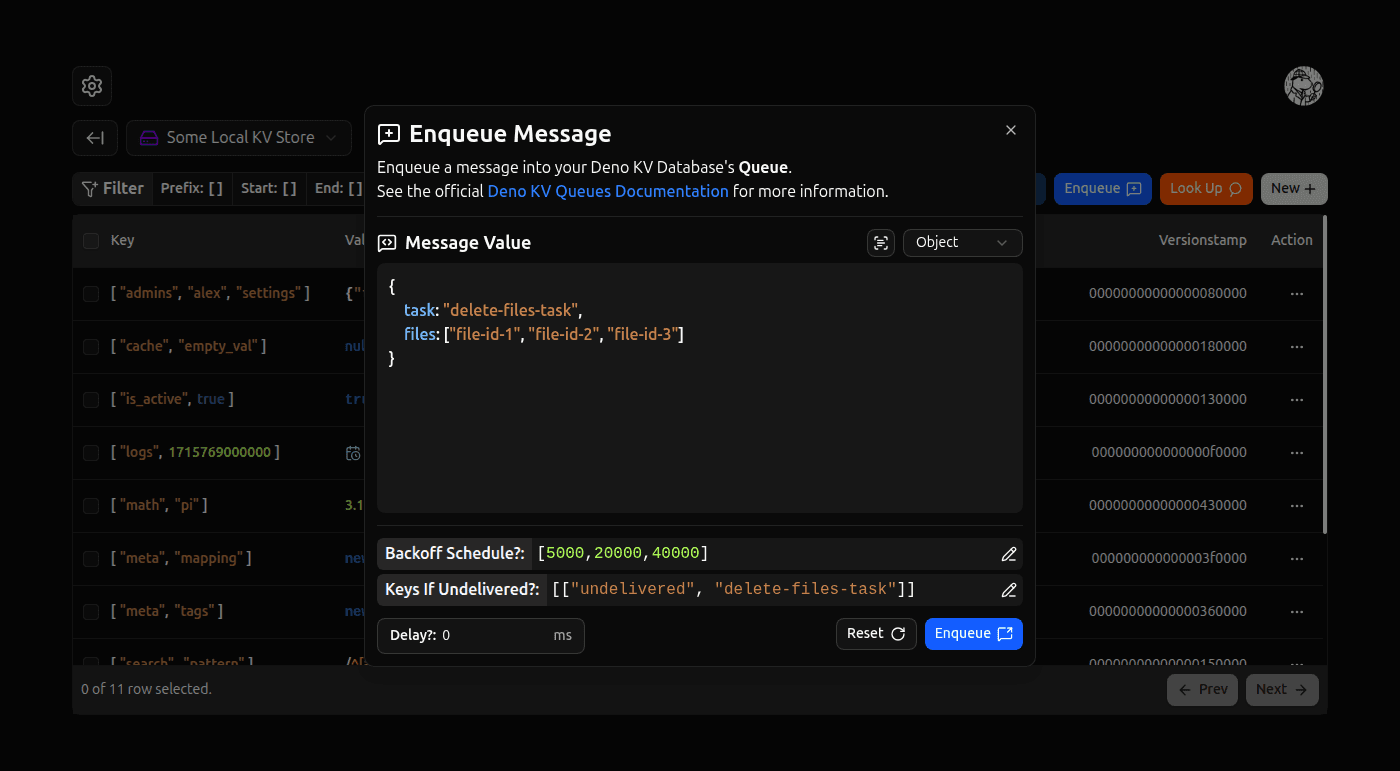1400x771 pixels.
Task: Open the action menu for the meta tags row
Action: [1297, 611]
